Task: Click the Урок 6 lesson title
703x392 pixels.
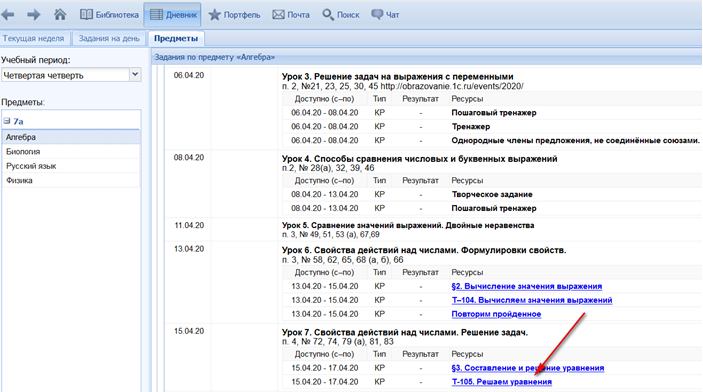Action: pos(424,250)
